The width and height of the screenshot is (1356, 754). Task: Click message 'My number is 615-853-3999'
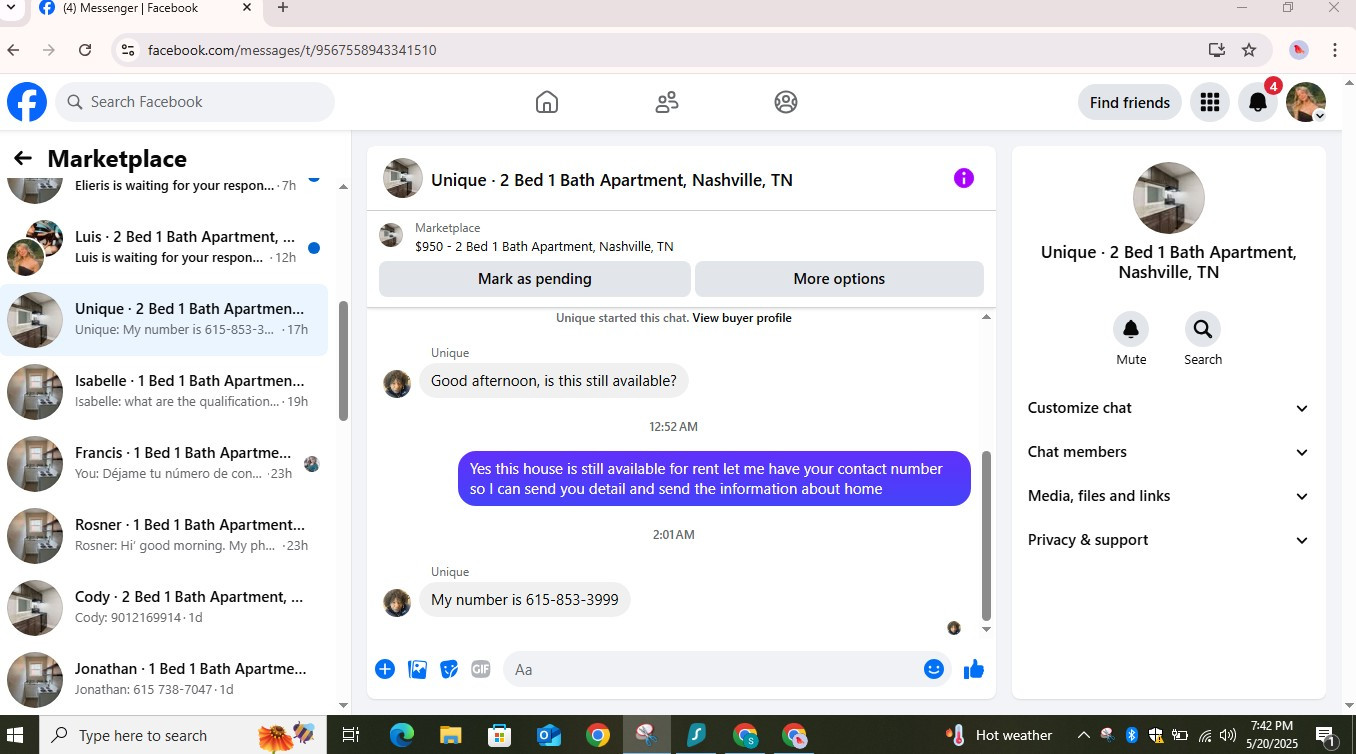click(525, 600)
